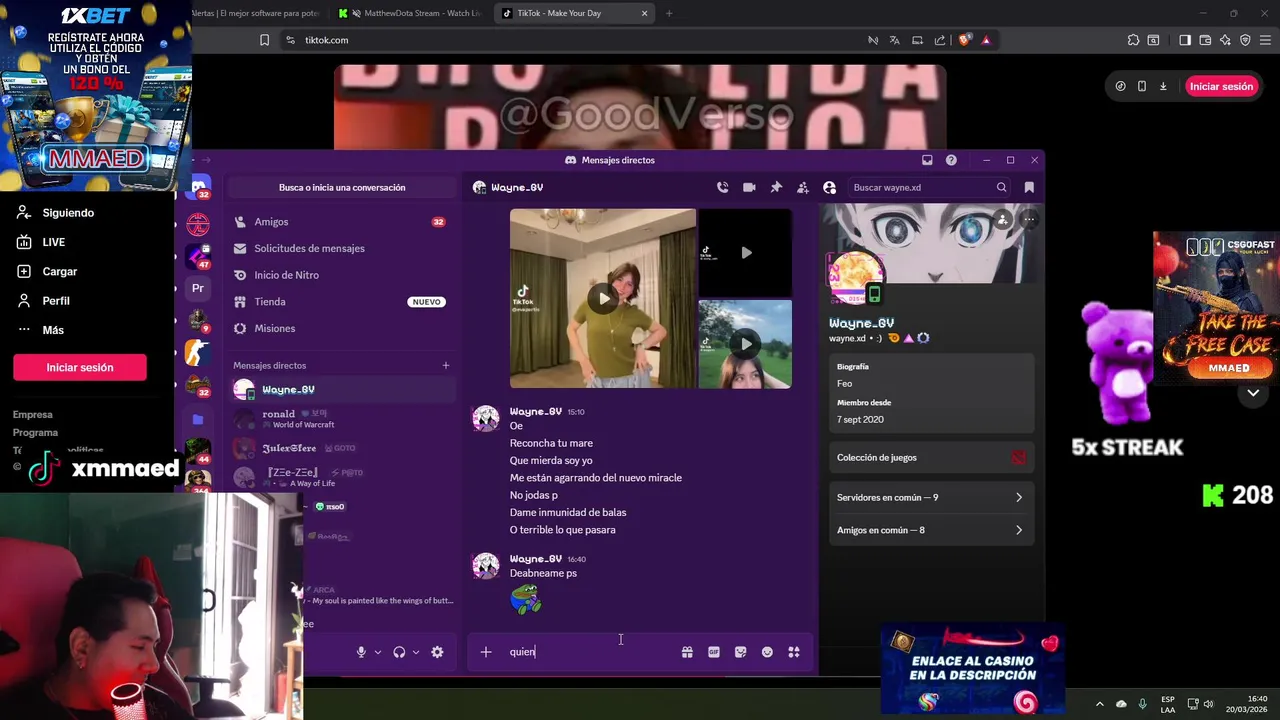Viewport: 1280px width, 720px height.
Task: Mute the Discord microphone
Action: [x=361, y=652]
